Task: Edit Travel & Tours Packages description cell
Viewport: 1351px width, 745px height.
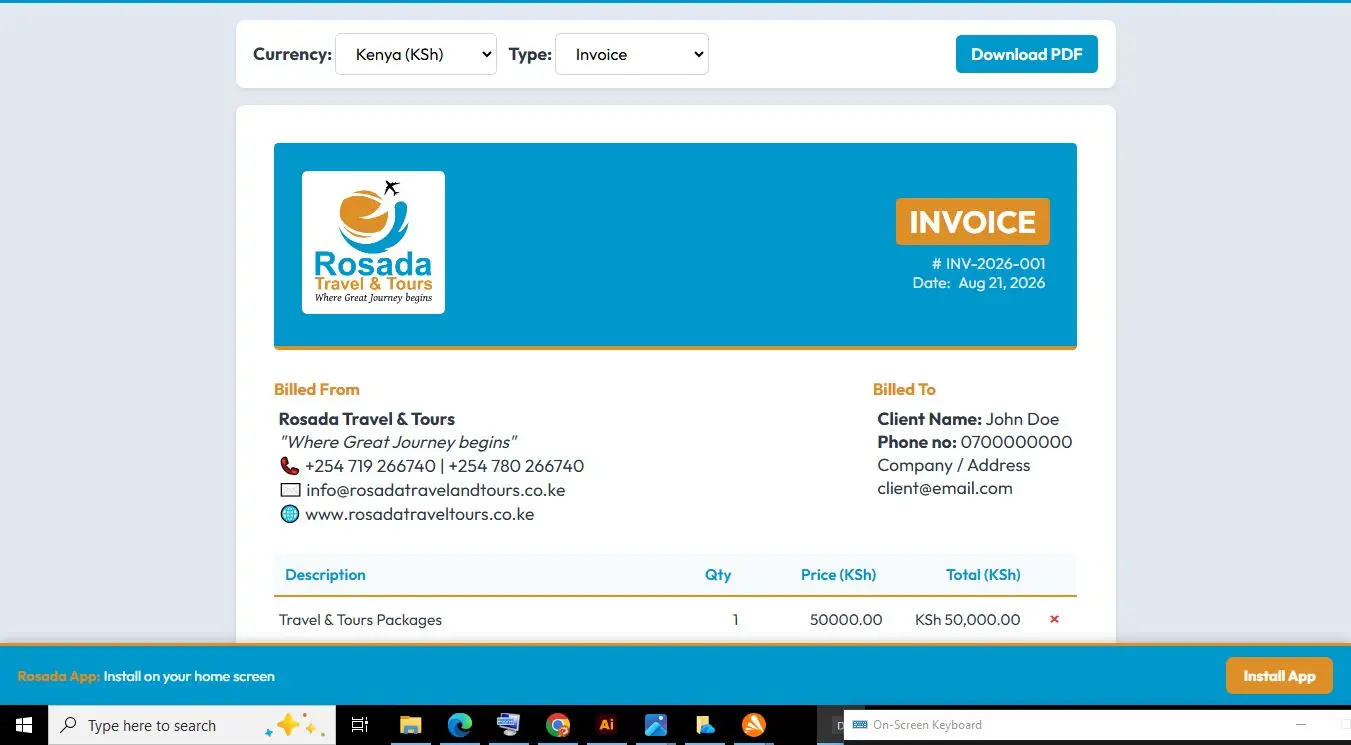Action: (x=360, y=620)
